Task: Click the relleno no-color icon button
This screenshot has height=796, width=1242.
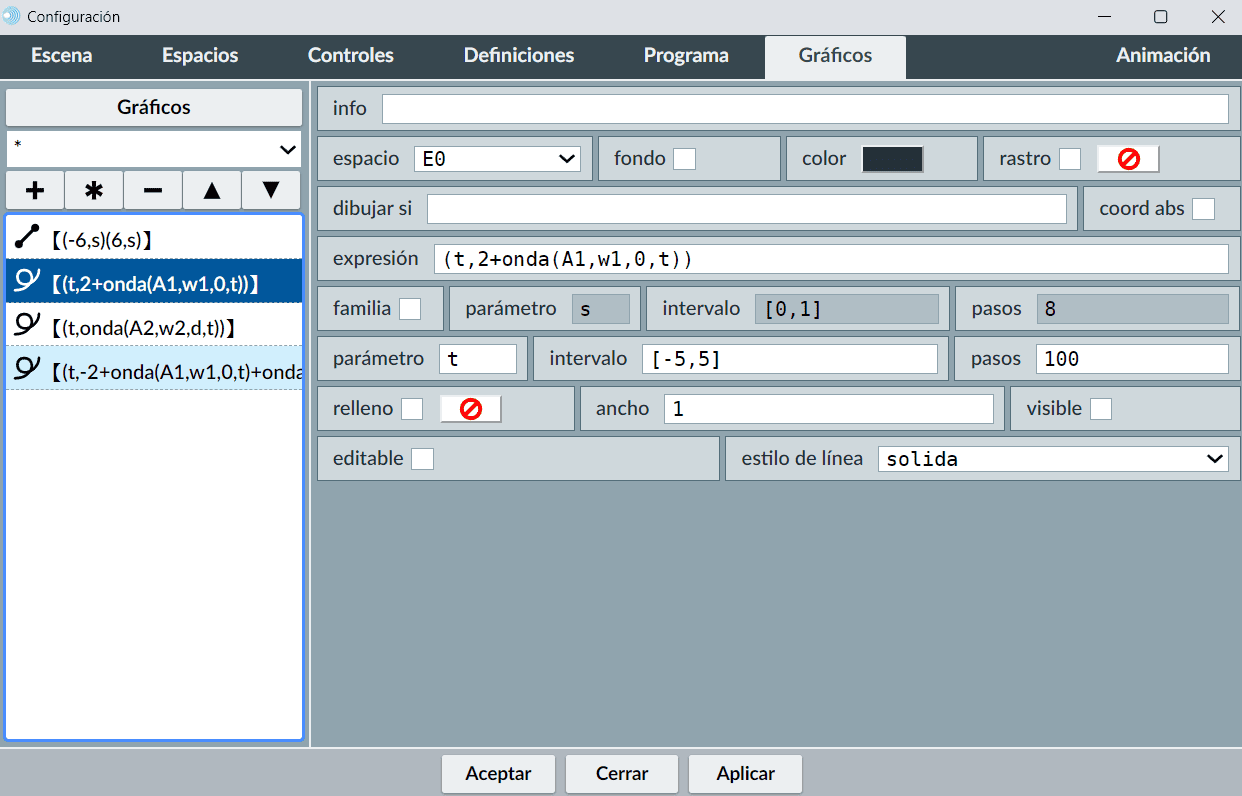Action: pyautogui.click(x=470, y=409)
